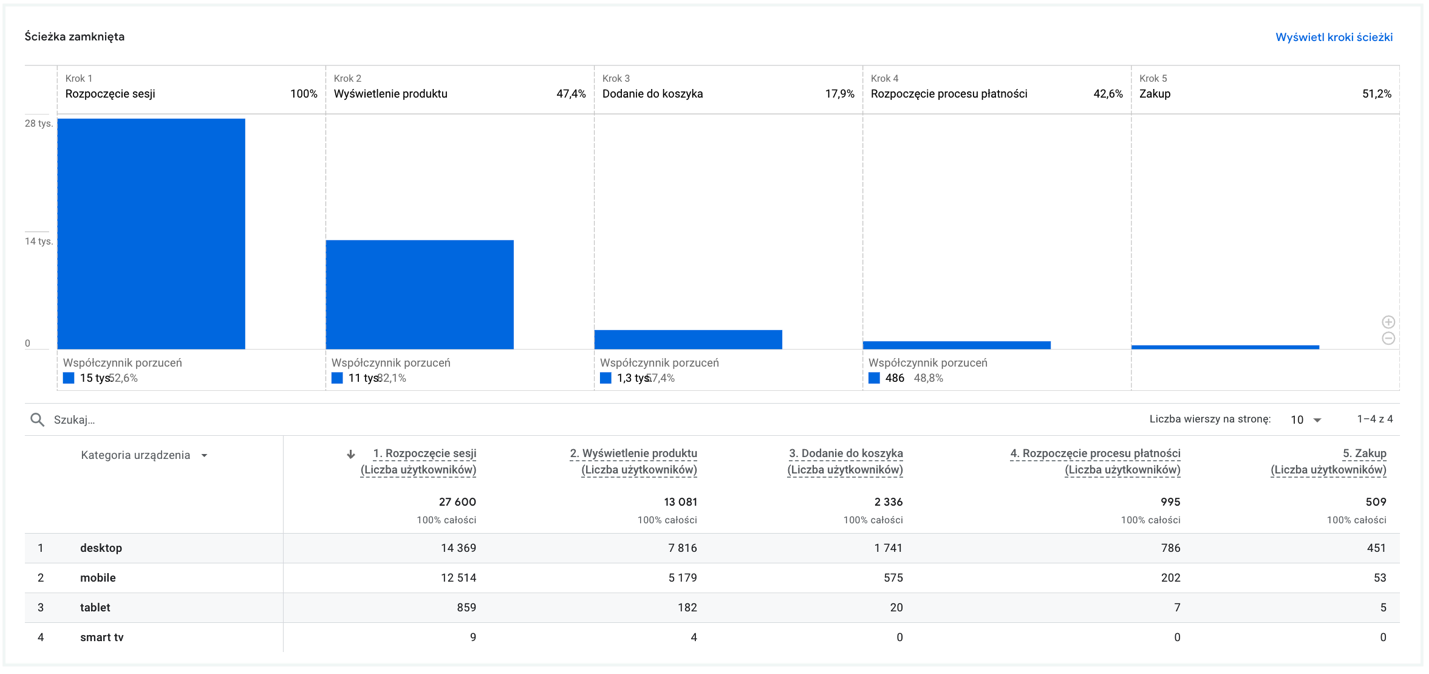Click the search magnifier icon

tap(37, 420)
